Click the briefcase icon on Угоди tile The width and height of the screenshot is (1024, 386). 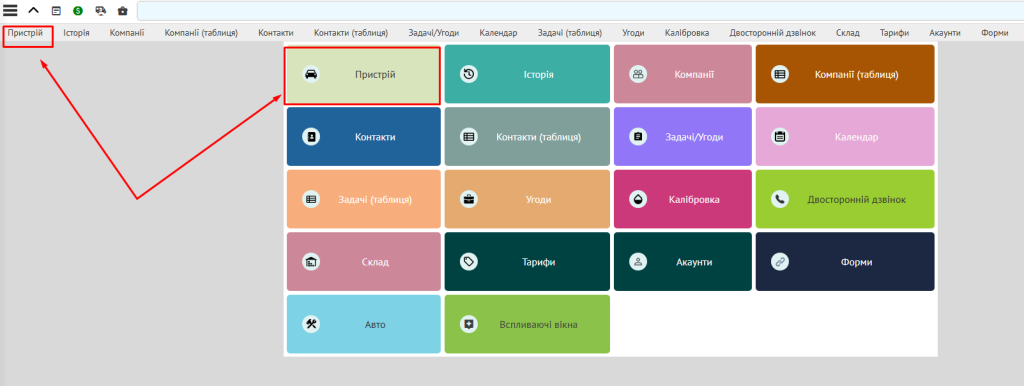pyautogui.click(x=469, y=199)
